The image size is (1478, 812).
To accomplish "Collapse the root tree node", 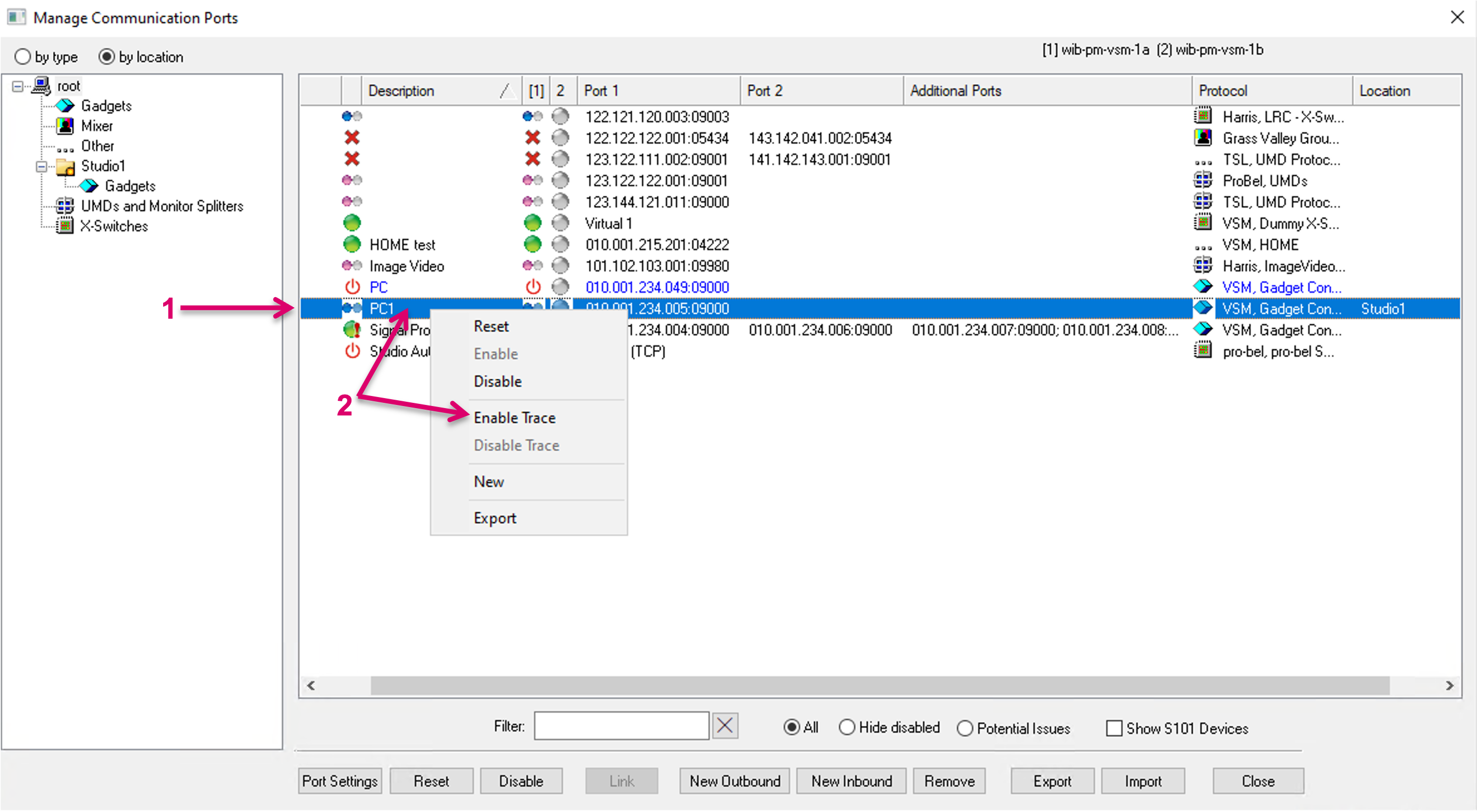I will tap(18, 86).
